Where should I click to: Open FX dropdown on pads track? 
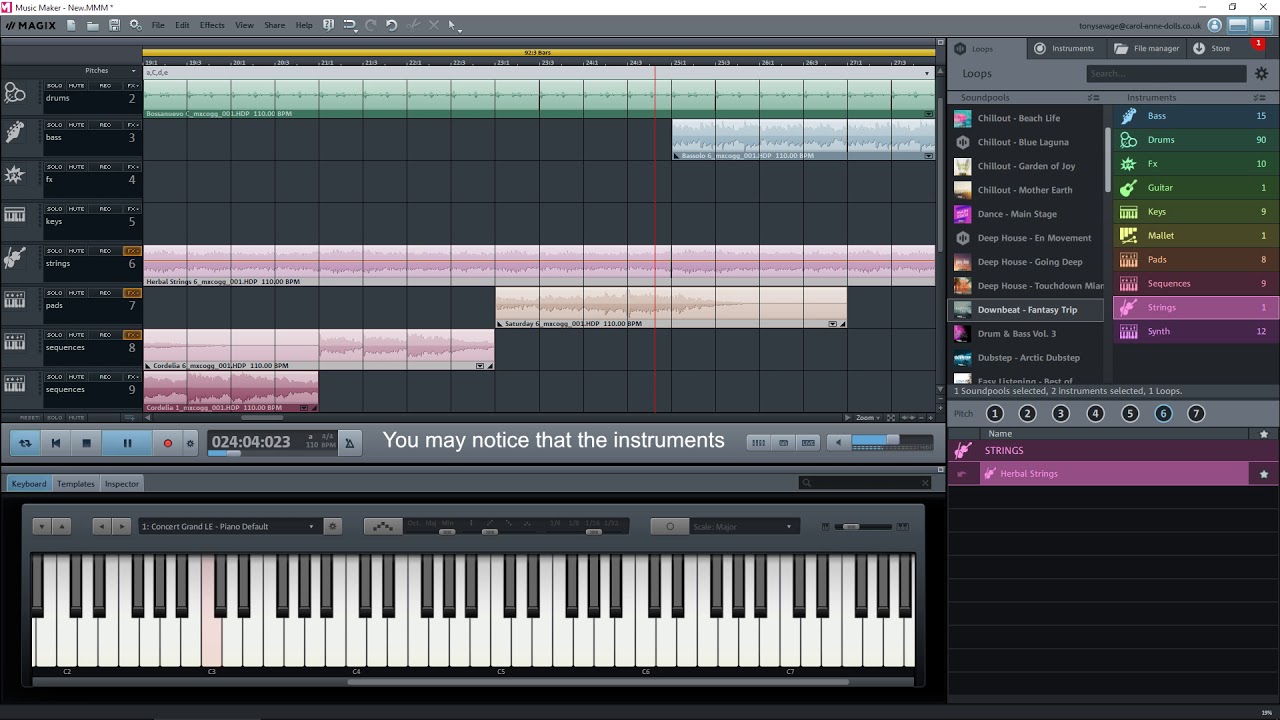[132, 293]
